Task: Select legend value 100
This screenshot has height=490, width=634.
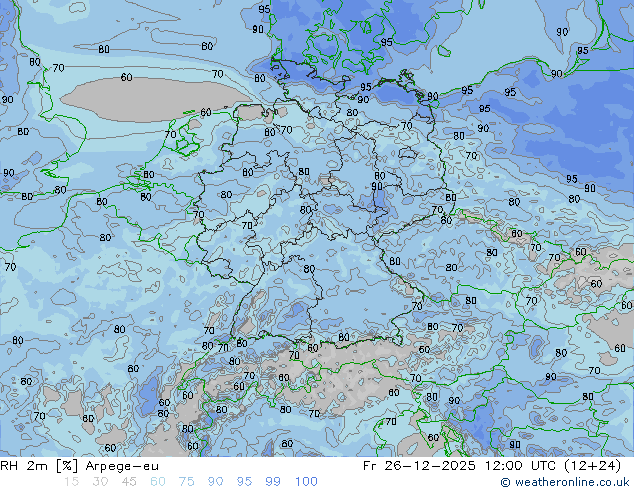Action: point(306,482)
